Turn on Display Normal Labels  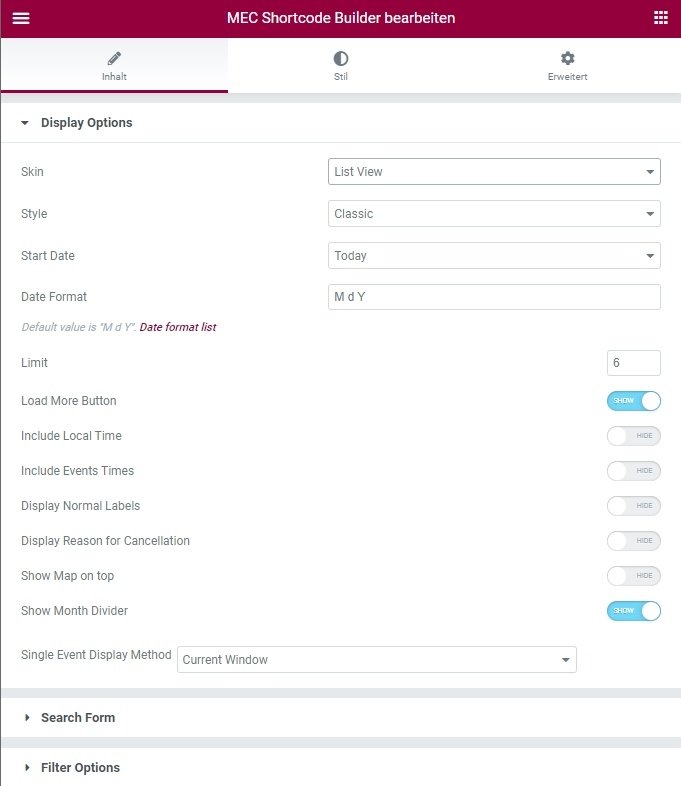point(634,506)
